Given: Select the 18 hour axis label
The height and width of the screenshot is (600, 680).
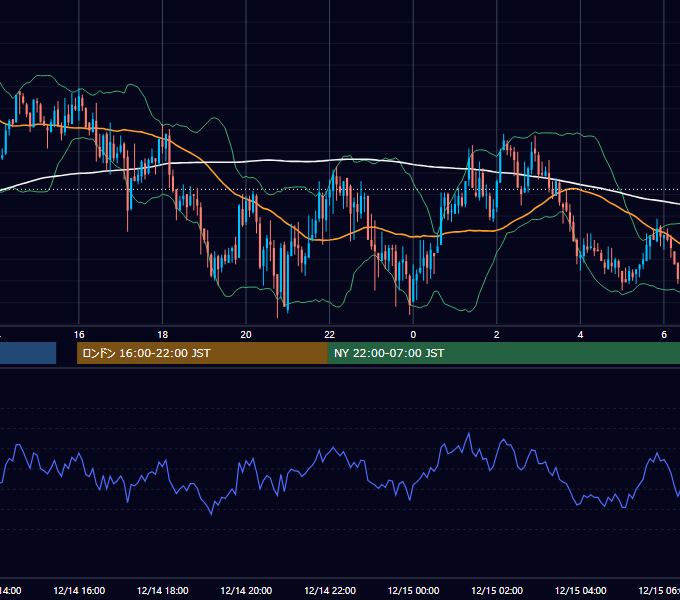Looking at the screenshot, I should [163, 335].
